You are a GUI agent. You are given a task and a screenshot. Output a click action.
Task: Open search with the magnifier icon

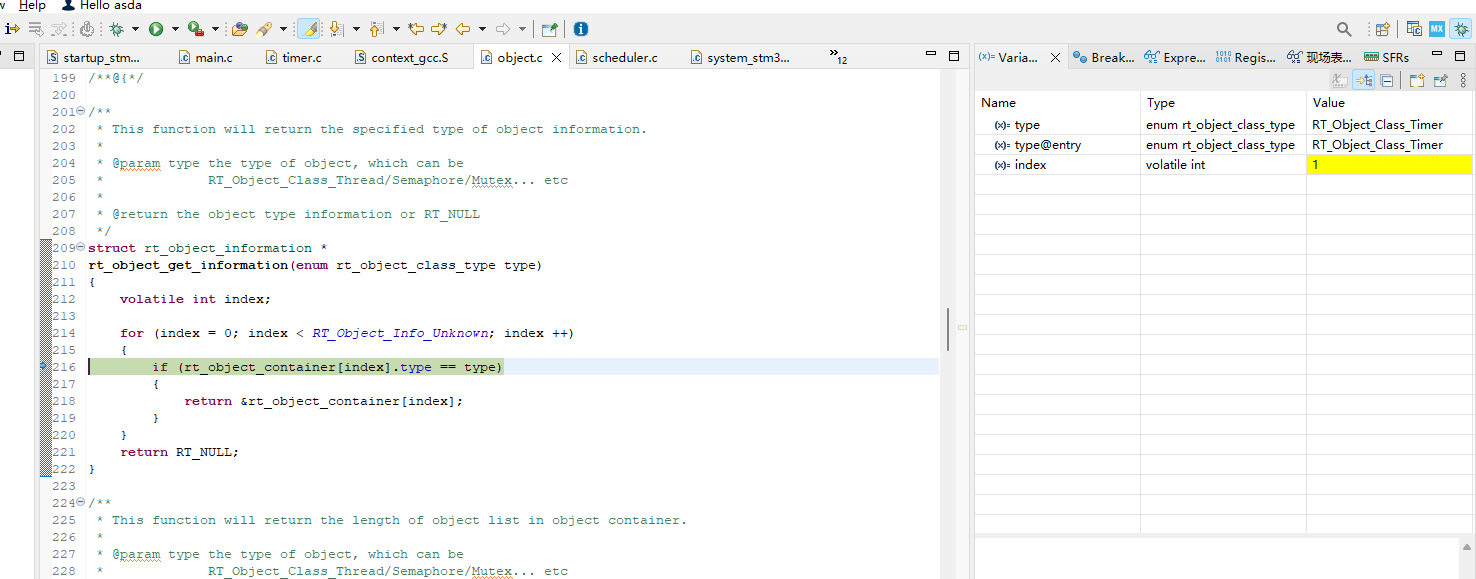pyautogui.click(x=1345, y=29)
